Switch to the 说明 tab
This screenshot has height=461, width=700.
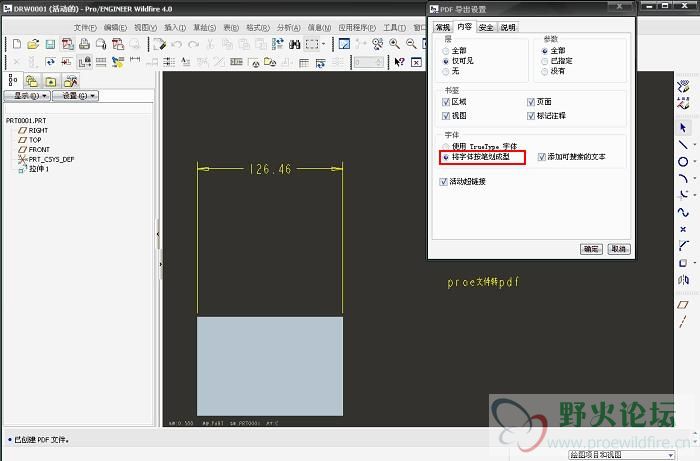pos(508,27)
